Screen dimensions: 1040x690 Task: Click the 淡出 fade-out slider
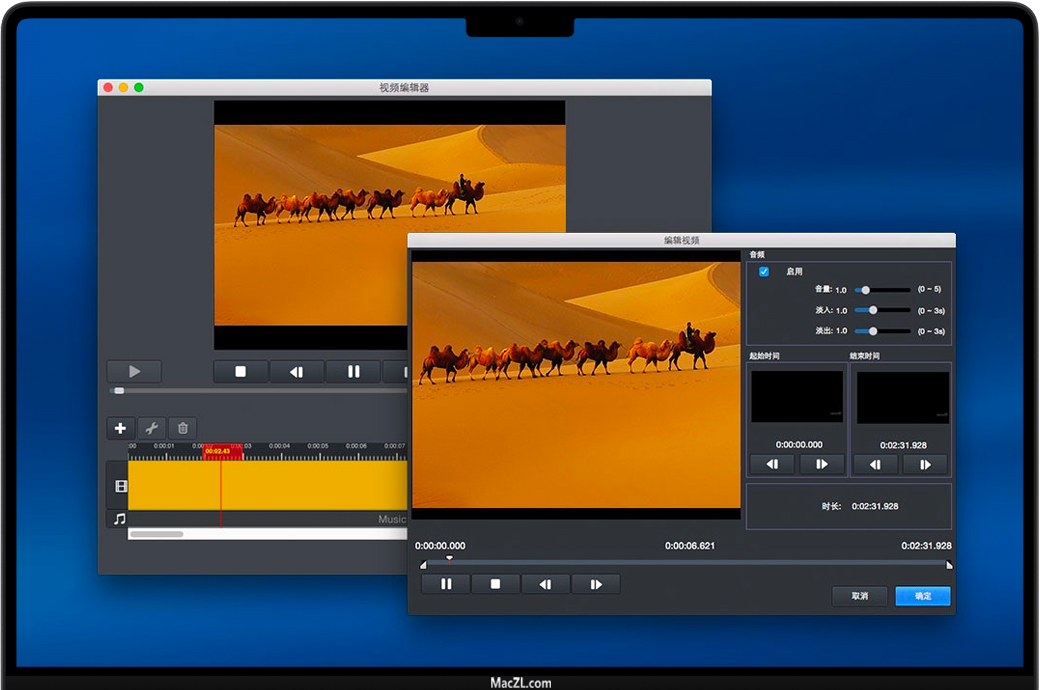pos(873,330)
